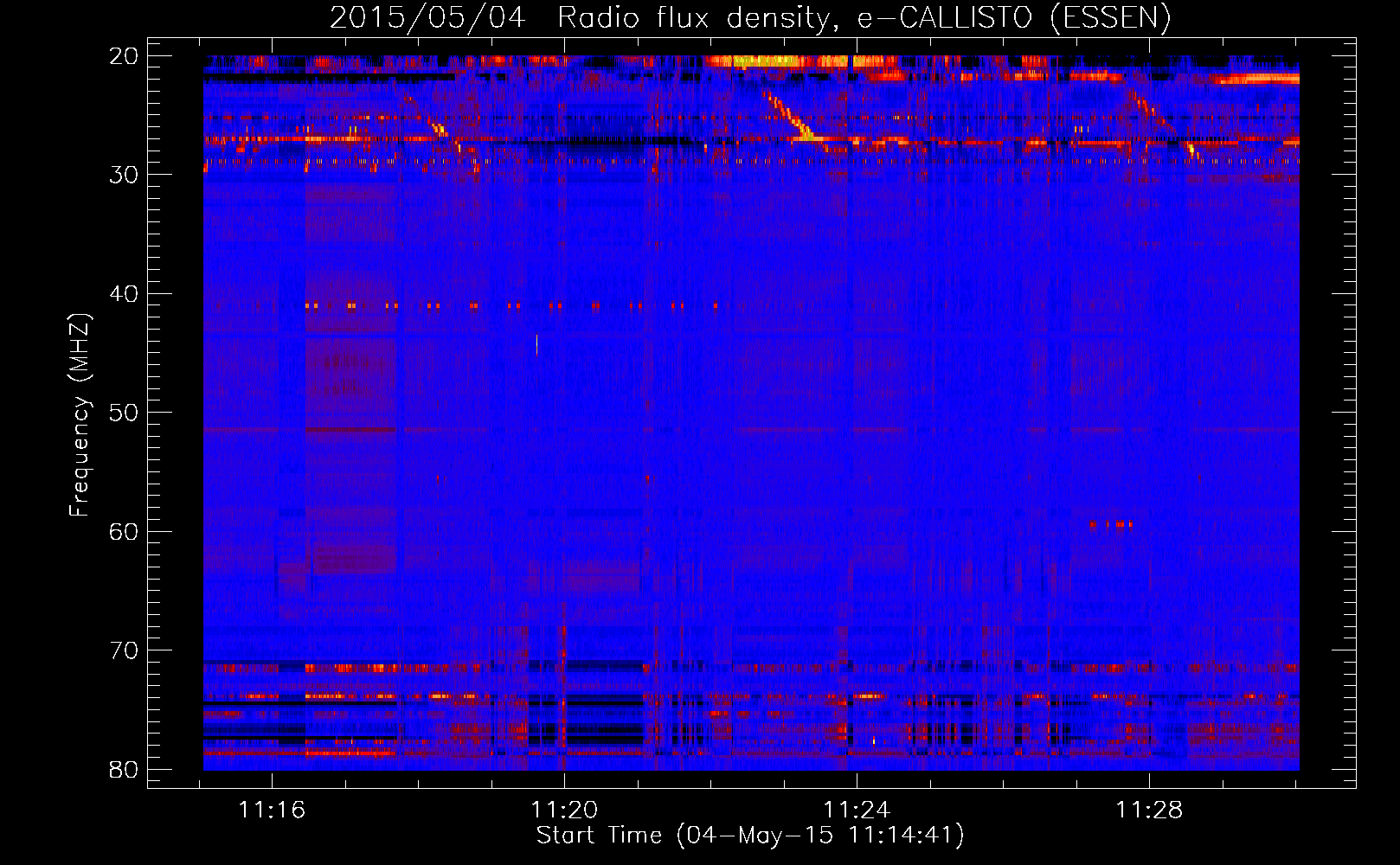The image size is (1400, 865).
Task: Click the Start Time axis caption
Action: [749, 836]
